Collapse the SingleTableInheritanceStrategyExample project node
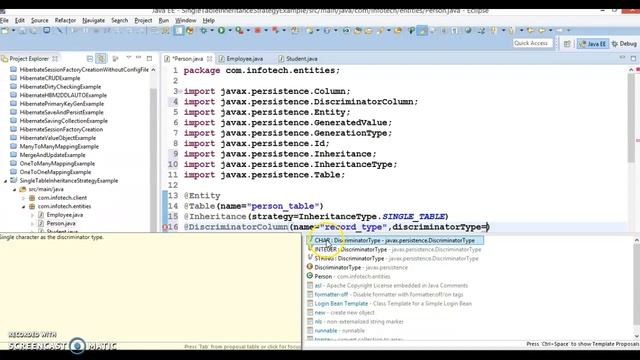 click(x=5, y=181)
